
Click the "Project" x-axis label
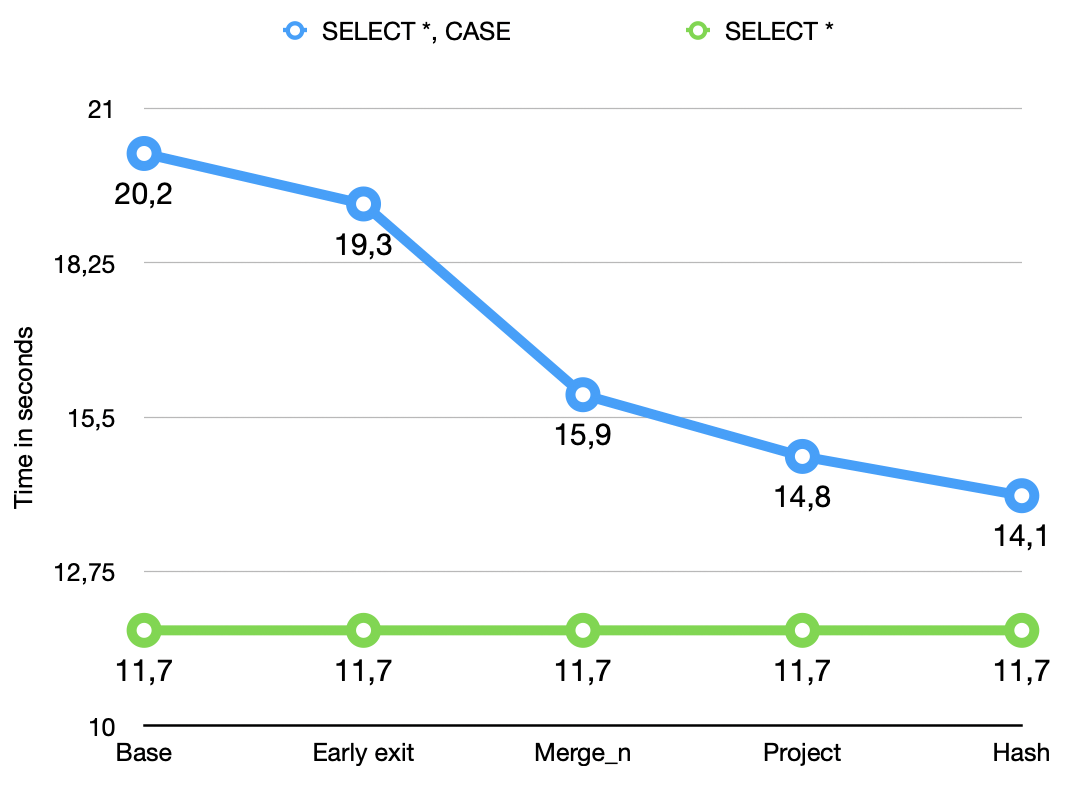[802, 753]
